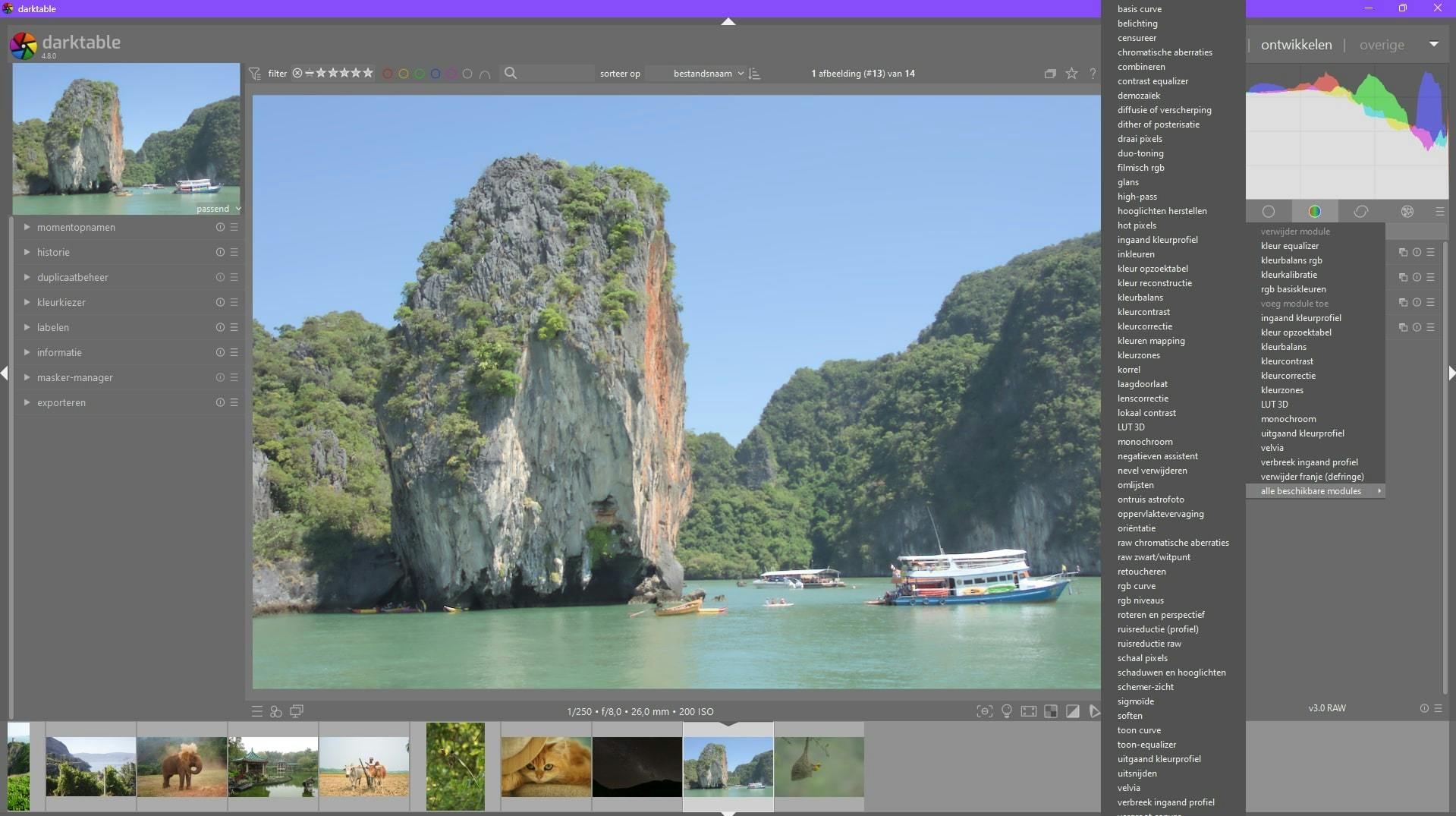Filter by green color label
The width and height of the screenshot is (1456, 816).
(420, 74)
